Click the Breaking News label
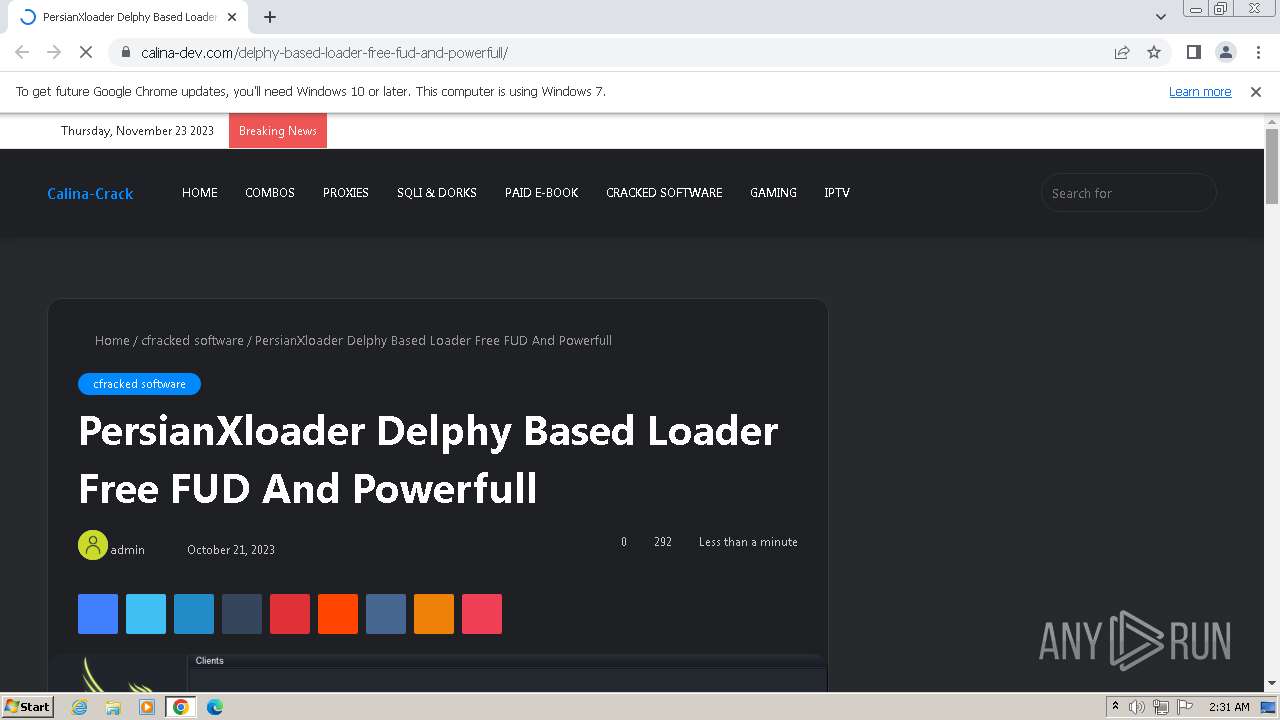 (x=278, y=131)
